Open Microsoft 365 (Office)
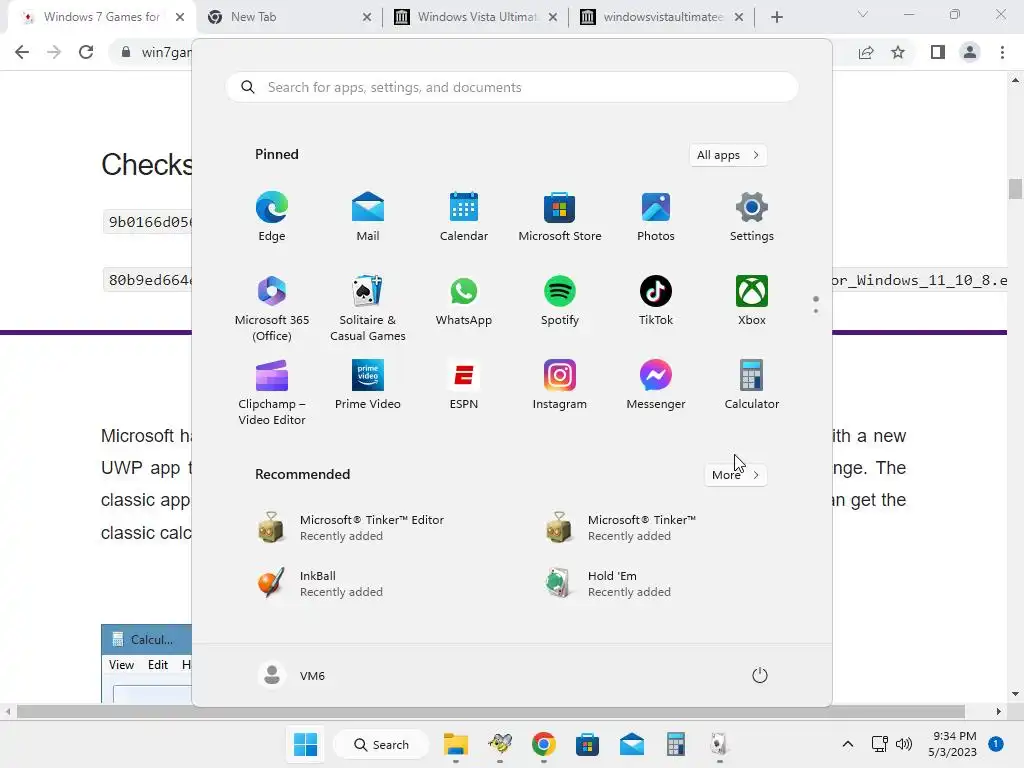Screen dimensions: 1024x768 point(272,308)
